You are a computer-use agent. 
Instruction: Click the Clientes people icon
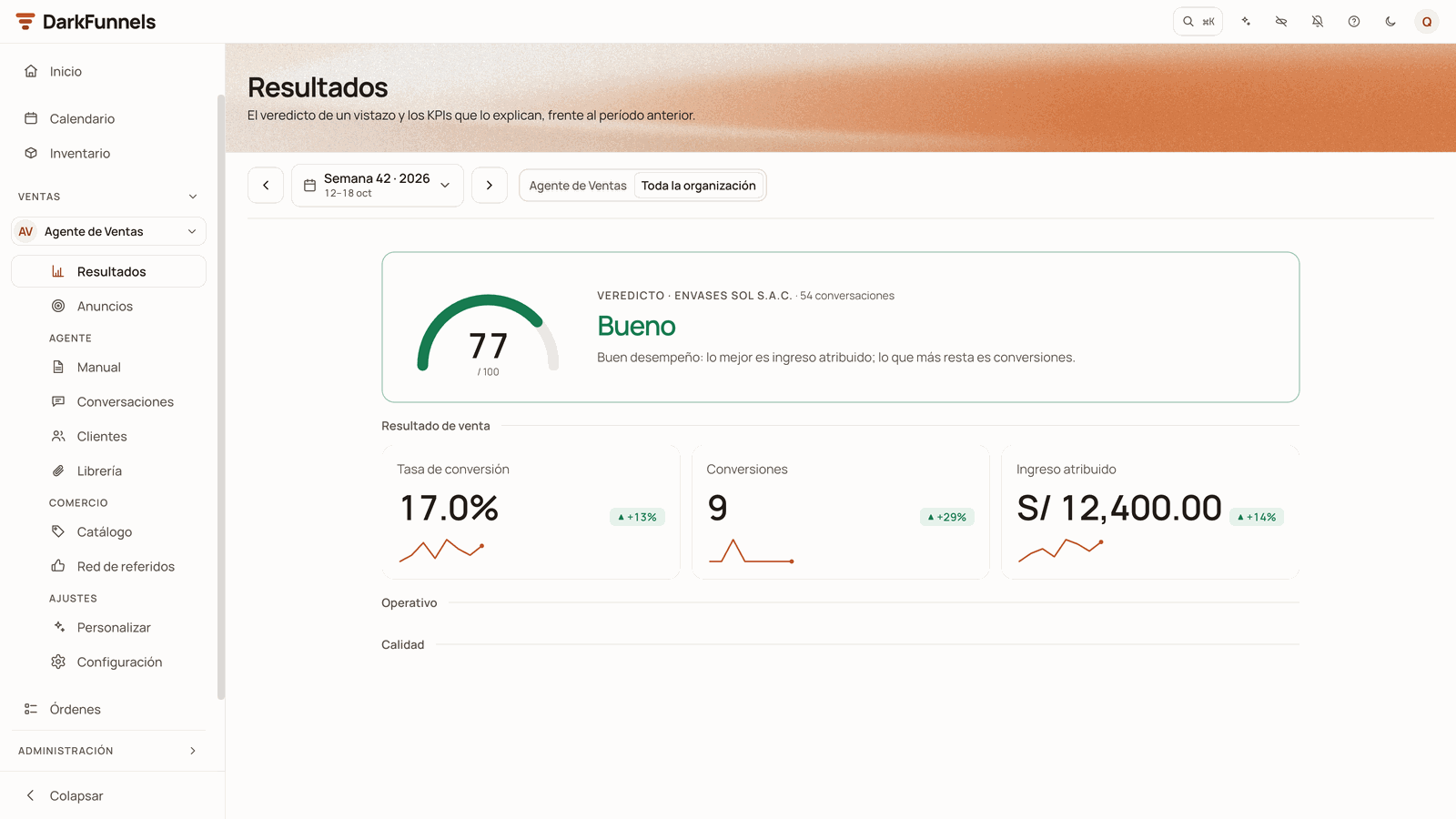pyautogui.click(x=58, y=436)
